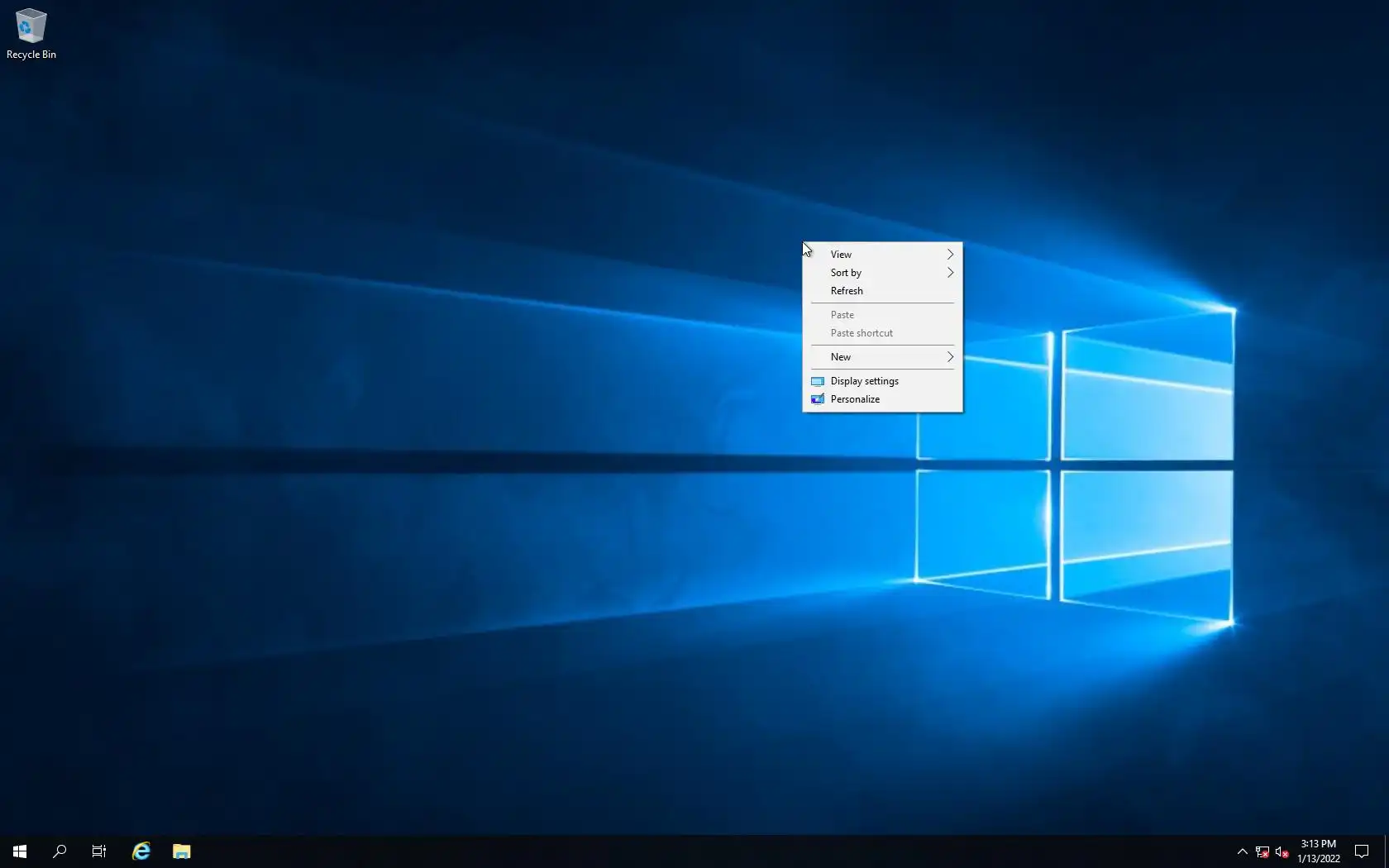The image size is (1389, 868).
Task: Expand the arrow next to View
Action: coord(950,255)
